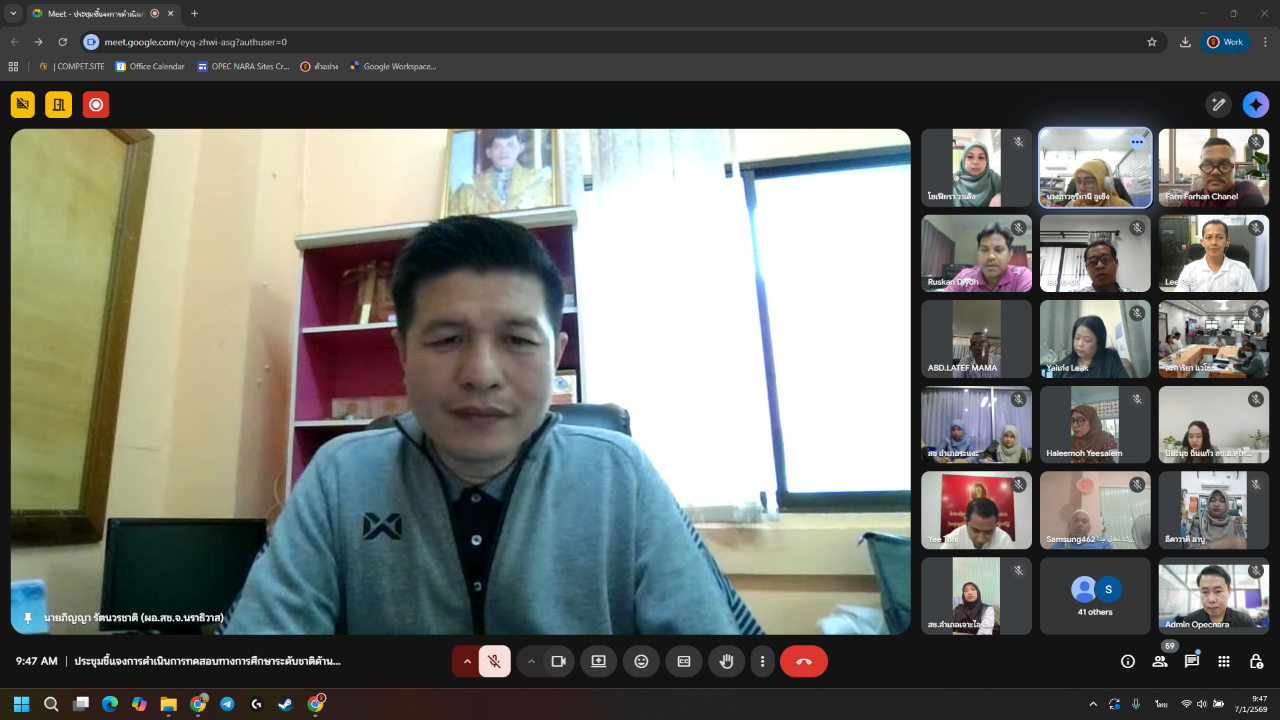Select the Admin Opecnara video thumbnail
Screen dimensions: 1280x720
tap(1213, 596)
